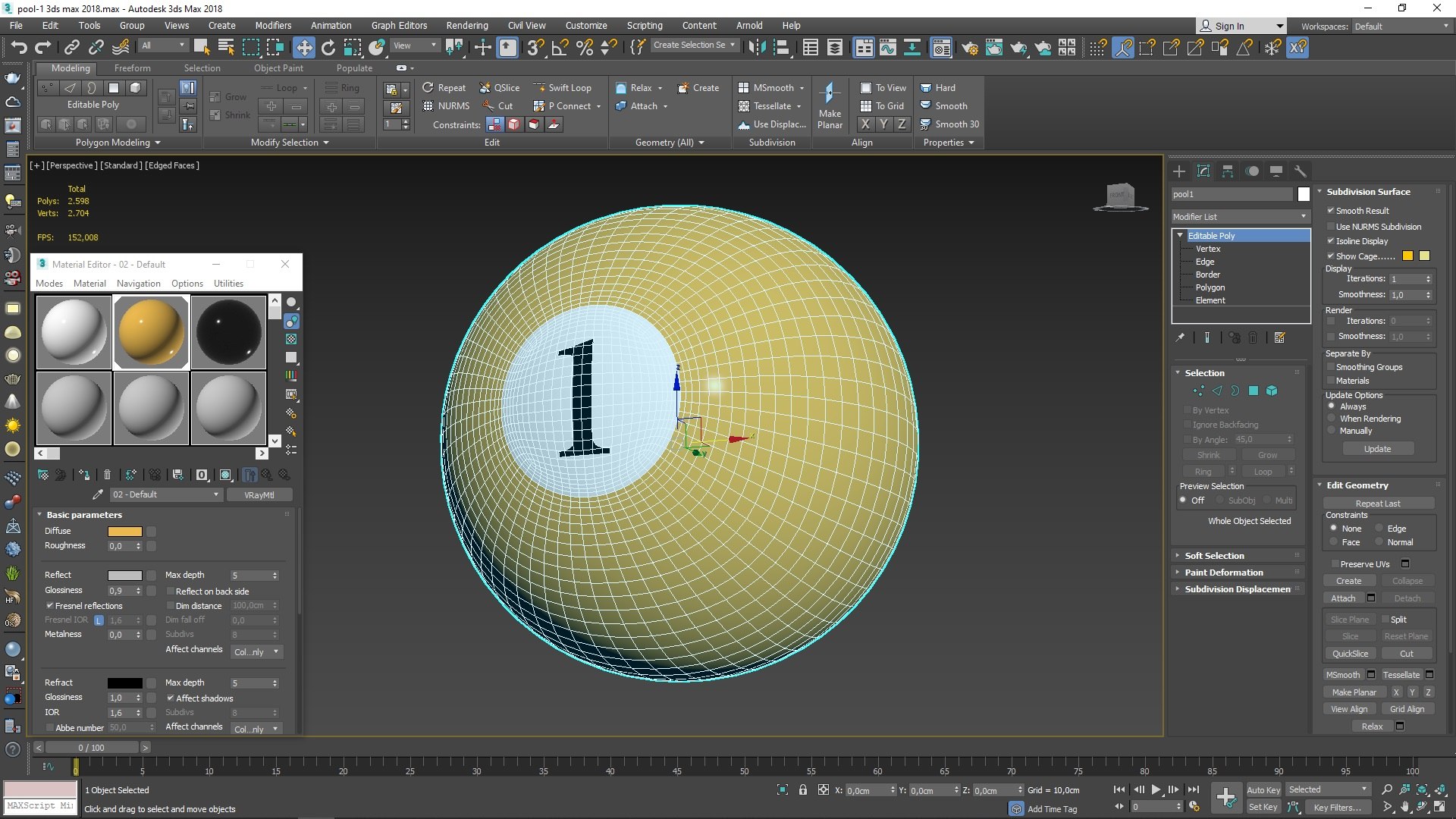Click the Undo arrow icon
Screen dimensions: 1456x819
(18, 48)
